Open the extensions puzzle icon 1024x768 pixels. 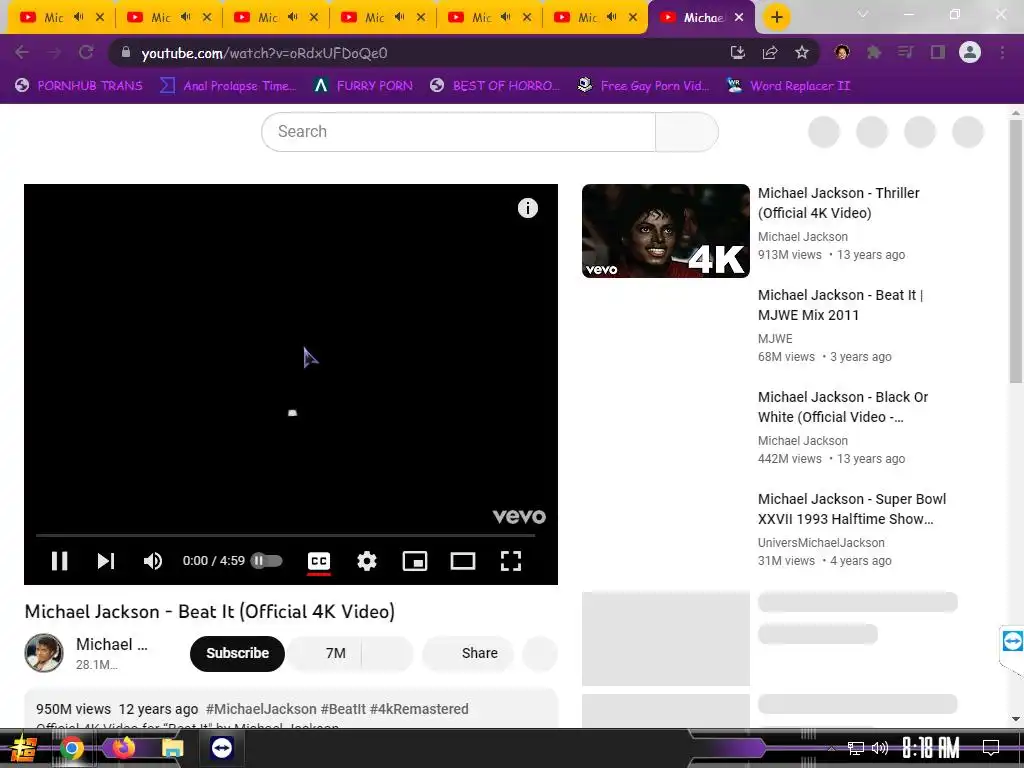pyautogui.click(x=874, y=53)
